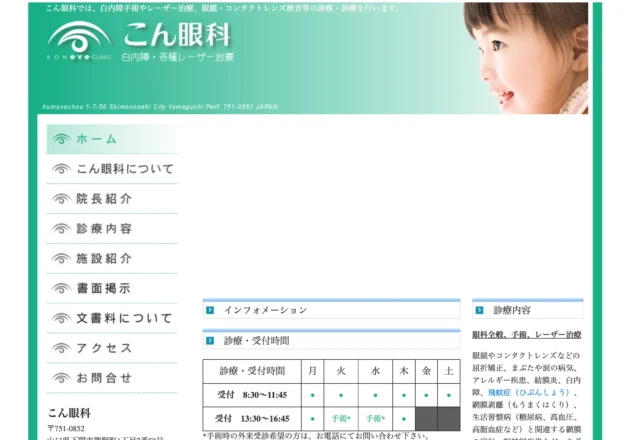The width and height of the screenshot is (630, 440).
Task: Click the 受付 8:30〜11:45 table cell
Action: (x=252, y=395)
